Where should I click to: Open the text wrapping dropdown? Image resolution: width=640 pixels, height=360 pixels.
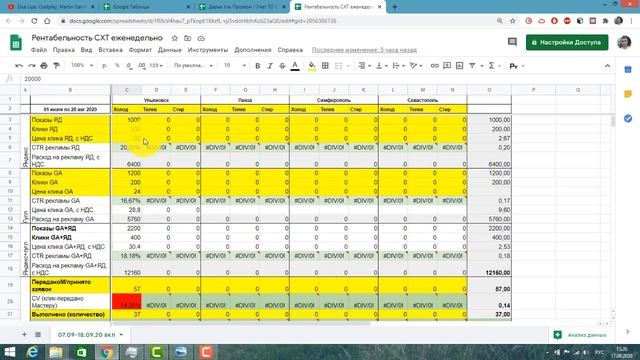pyautogui.click(x=398, y=66)
